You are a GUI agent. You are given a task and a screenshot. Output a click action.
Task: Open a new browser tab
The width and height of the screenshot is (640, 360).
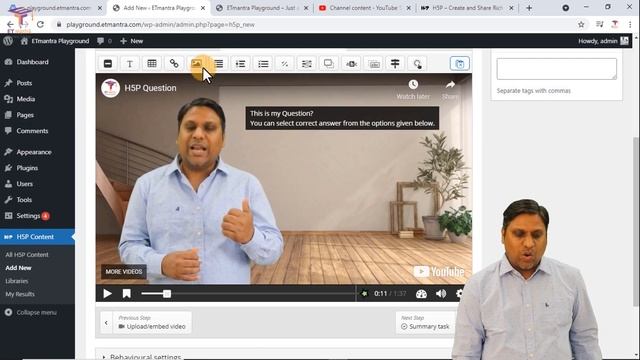coord(529,8)
